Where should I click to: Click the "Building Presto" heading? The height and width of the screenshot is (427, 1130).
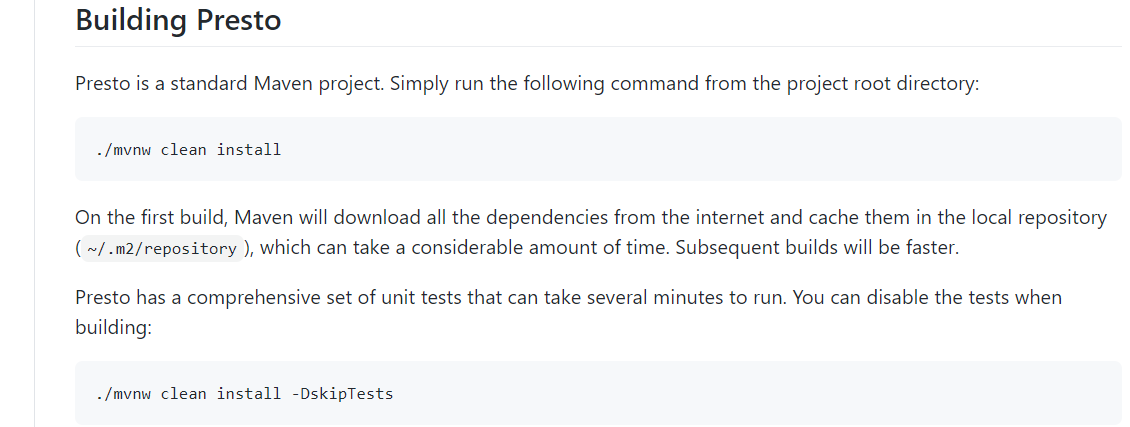pos(178,19)
